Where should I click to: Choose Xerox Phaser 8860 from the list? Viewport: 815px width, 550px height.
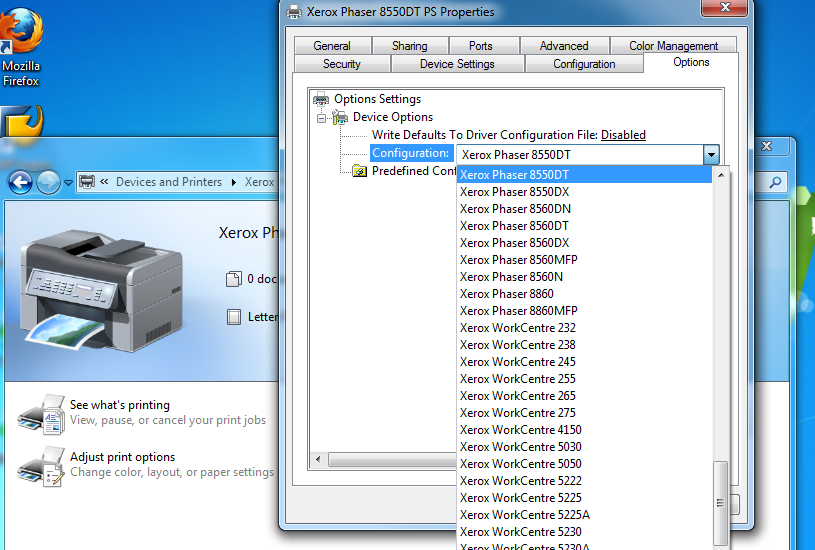coord(584,294)
